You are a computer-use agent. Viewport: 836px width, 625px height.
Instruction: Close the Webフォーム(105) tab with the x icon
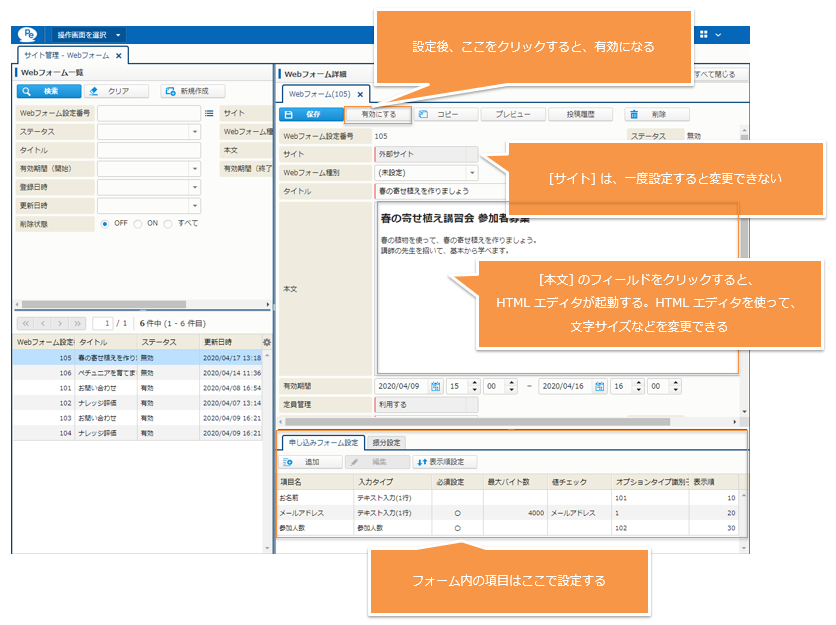(x=361, y=94)
